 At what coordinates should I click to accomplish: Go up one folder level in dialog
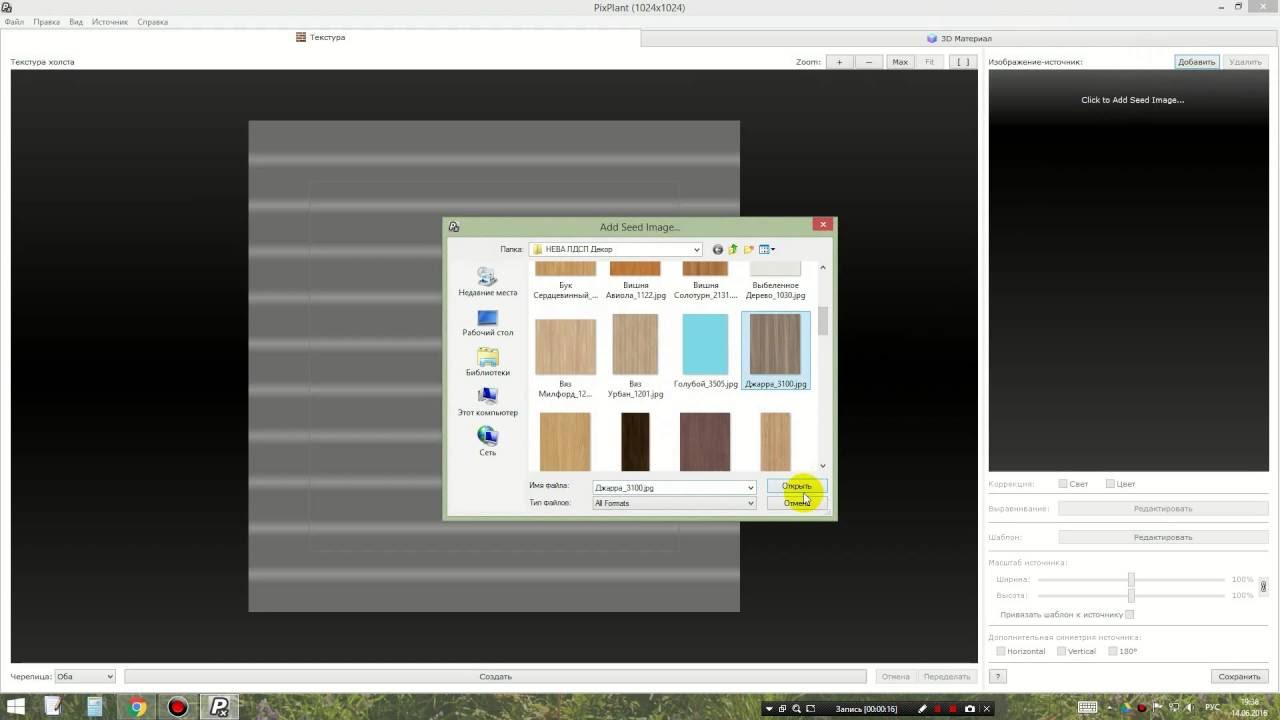click(733, 249)
